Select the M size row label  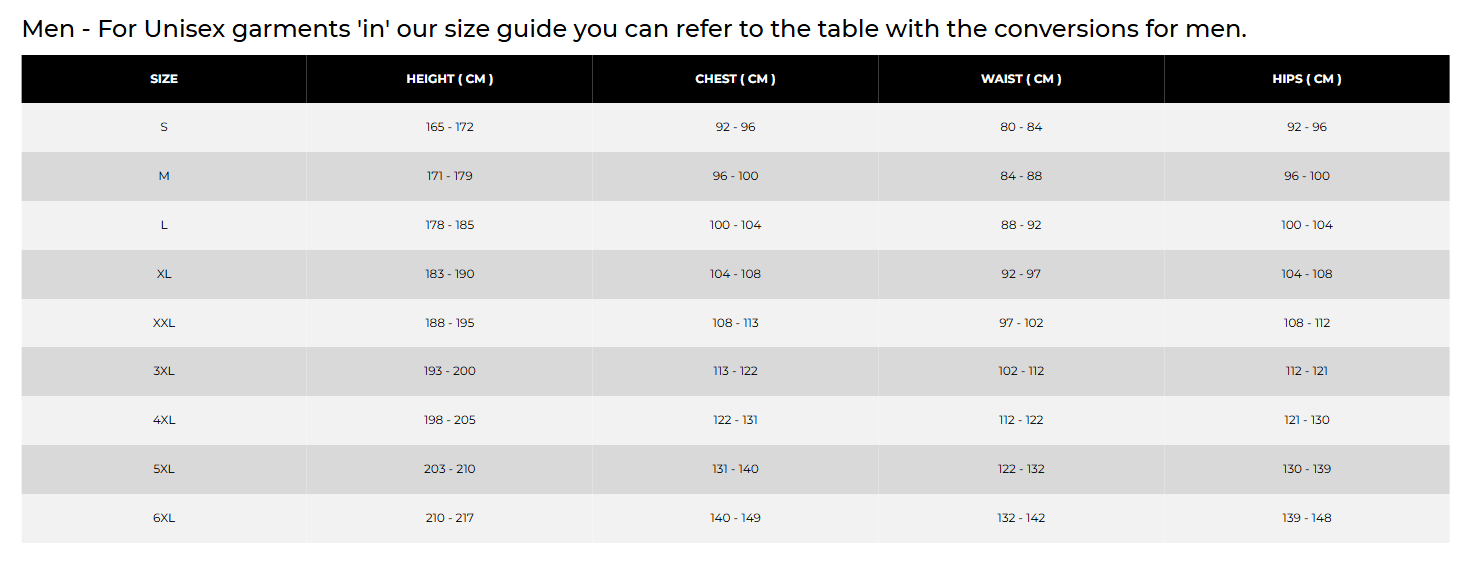coord(164,176)
